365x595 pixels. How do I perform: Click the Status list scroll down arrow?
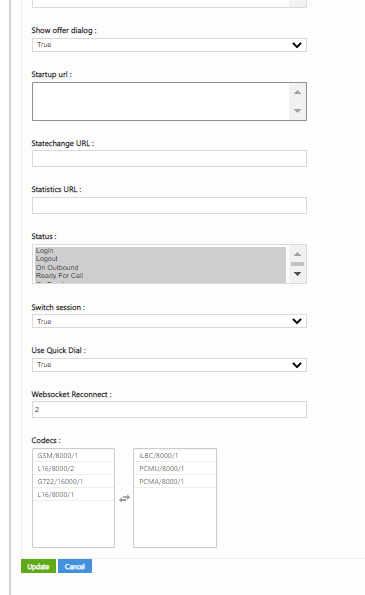coord(297,274)
